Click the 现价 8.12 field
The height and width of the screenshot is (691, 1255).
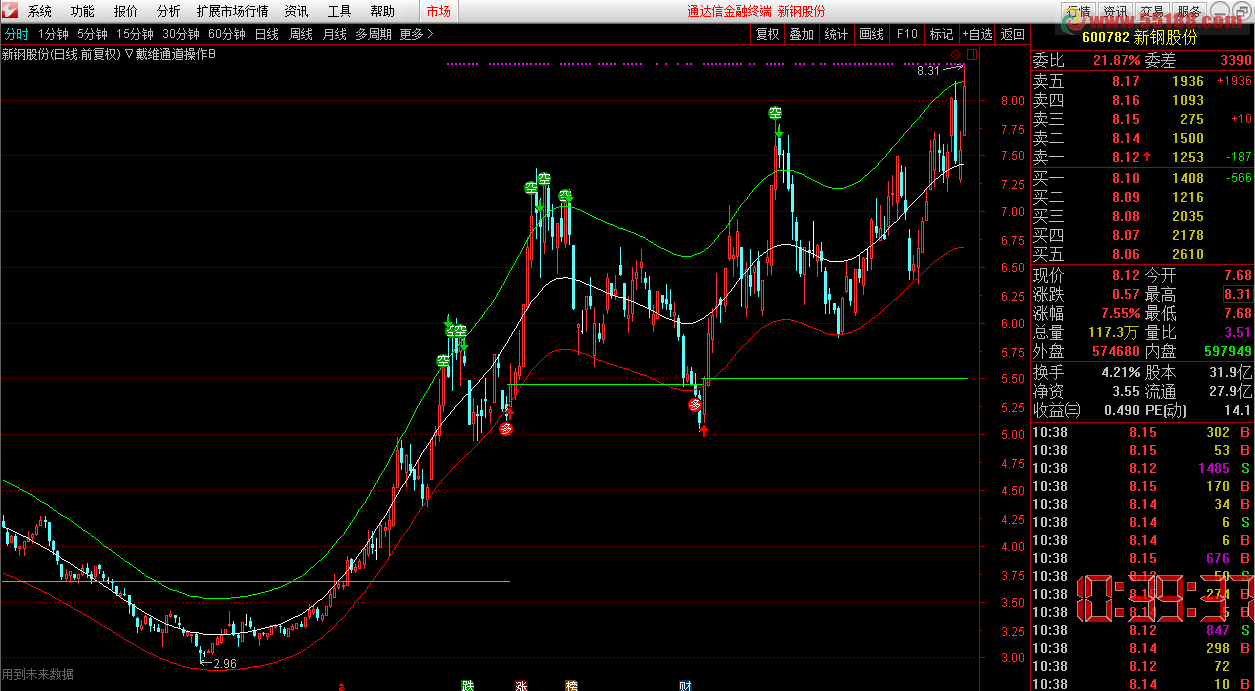(1086, 275)
